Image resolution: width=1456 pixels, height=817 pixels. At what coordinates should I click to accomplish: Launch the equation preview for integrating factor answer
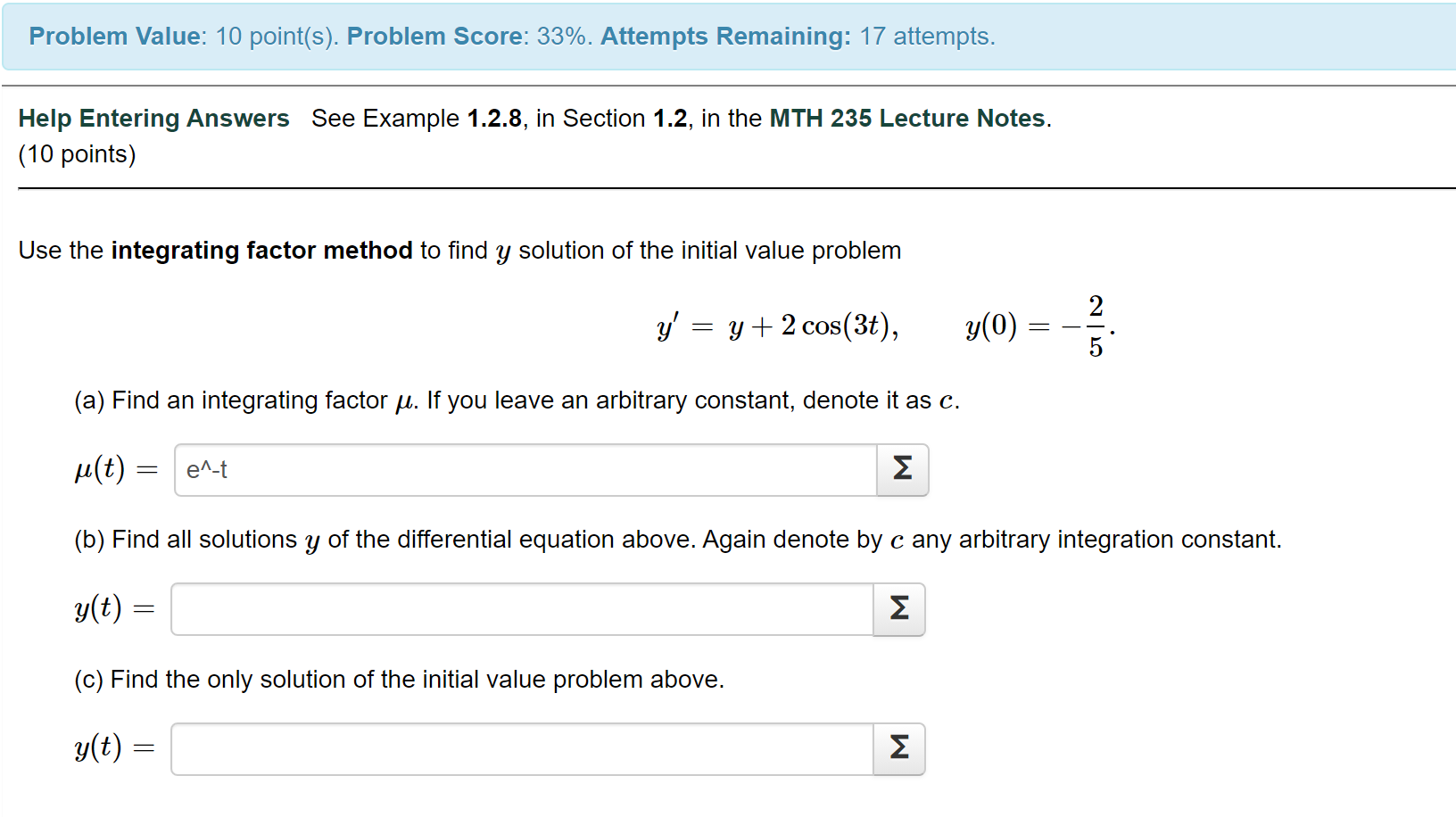pyautogui.click(x=901, y=470)
